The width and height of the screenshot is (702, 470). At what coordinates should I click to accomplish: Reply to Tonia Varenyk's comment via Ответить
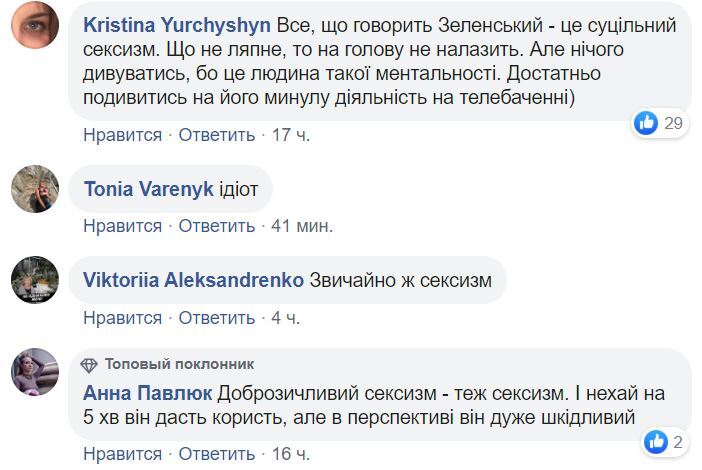click(x=216, y=226)
